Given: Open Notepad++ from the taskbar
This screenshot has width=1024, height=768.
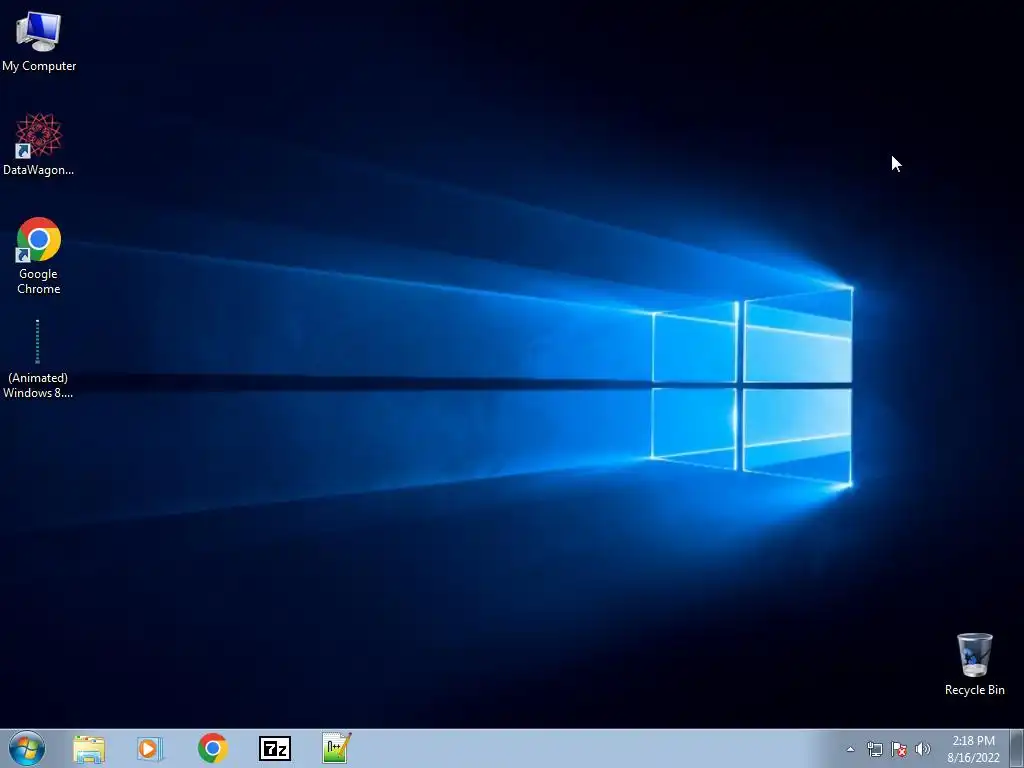Looking at the screenshot, I should point(336,748).
